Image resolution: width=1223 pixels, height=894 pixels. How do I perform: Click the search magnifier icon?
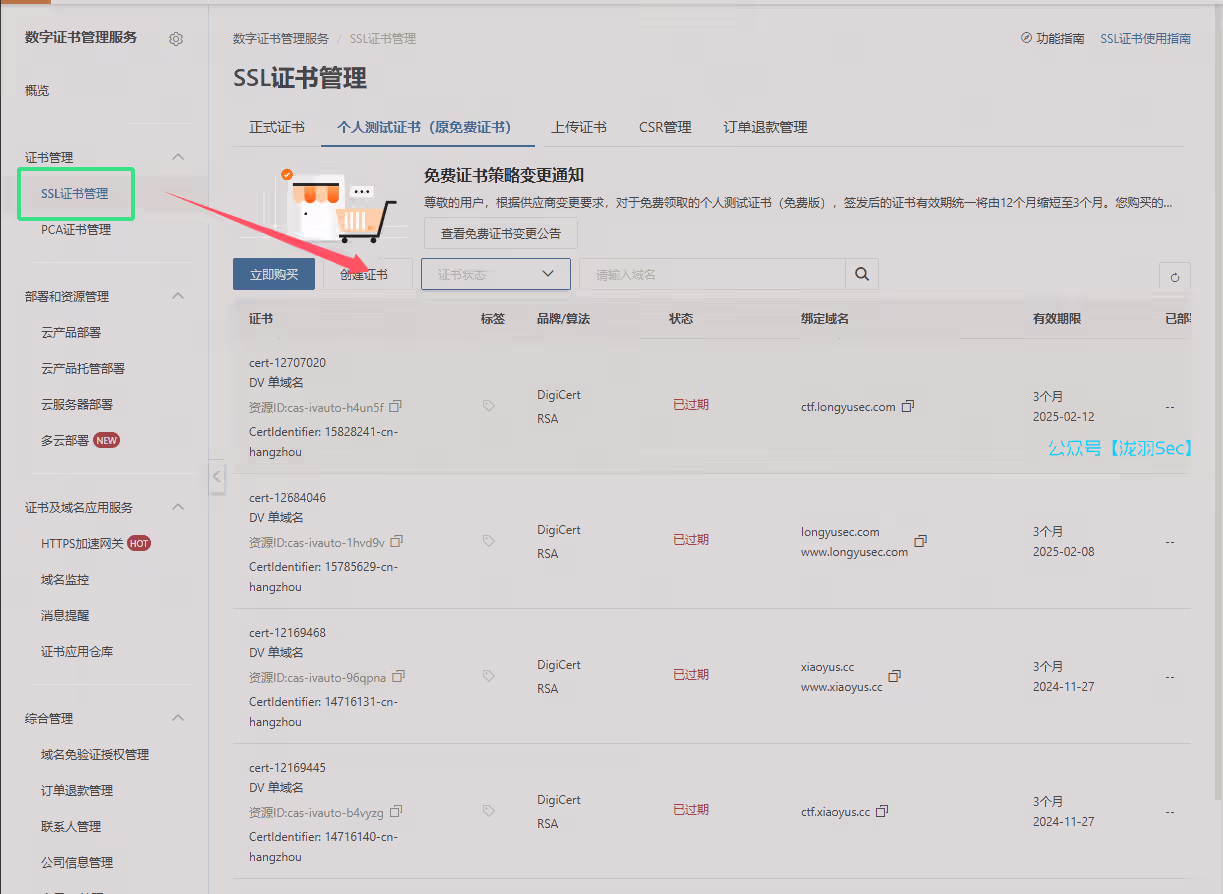pyautogui.click(x=862, y=274)
